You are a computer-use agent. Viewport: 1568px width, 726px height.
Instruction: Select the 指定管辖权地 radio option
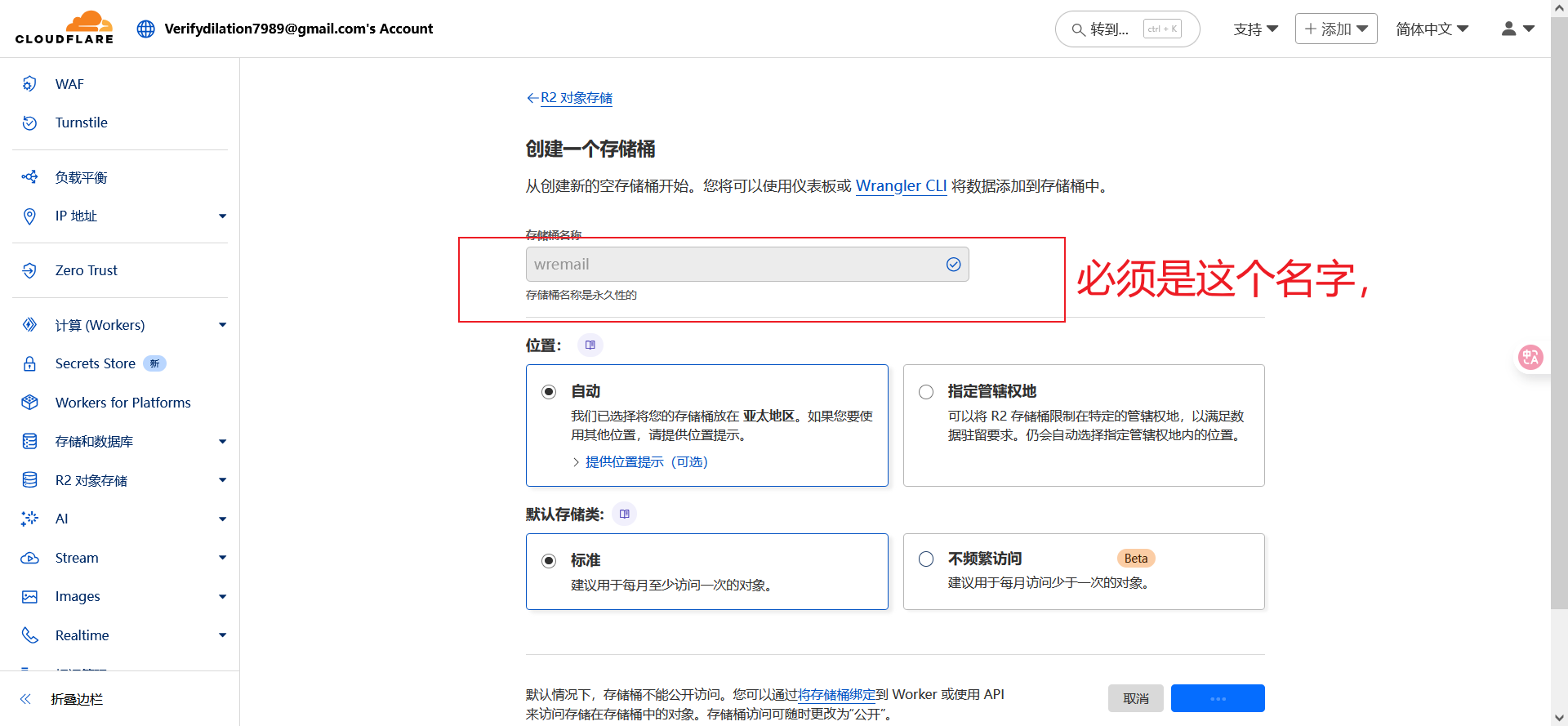point(926,392)
